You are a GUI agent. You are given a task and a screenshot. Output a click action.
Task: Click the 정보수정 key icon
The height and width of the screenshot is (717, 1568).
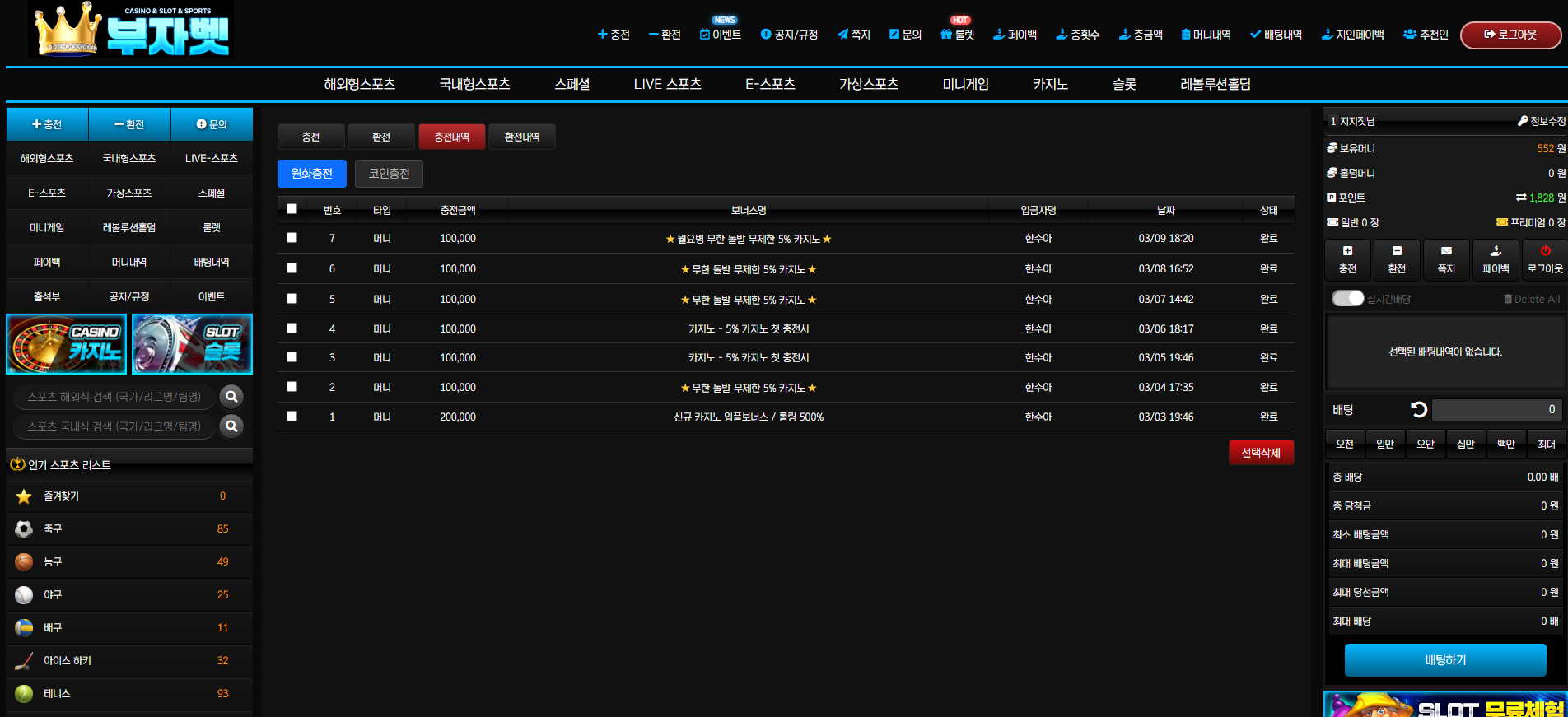point(1523,121)
